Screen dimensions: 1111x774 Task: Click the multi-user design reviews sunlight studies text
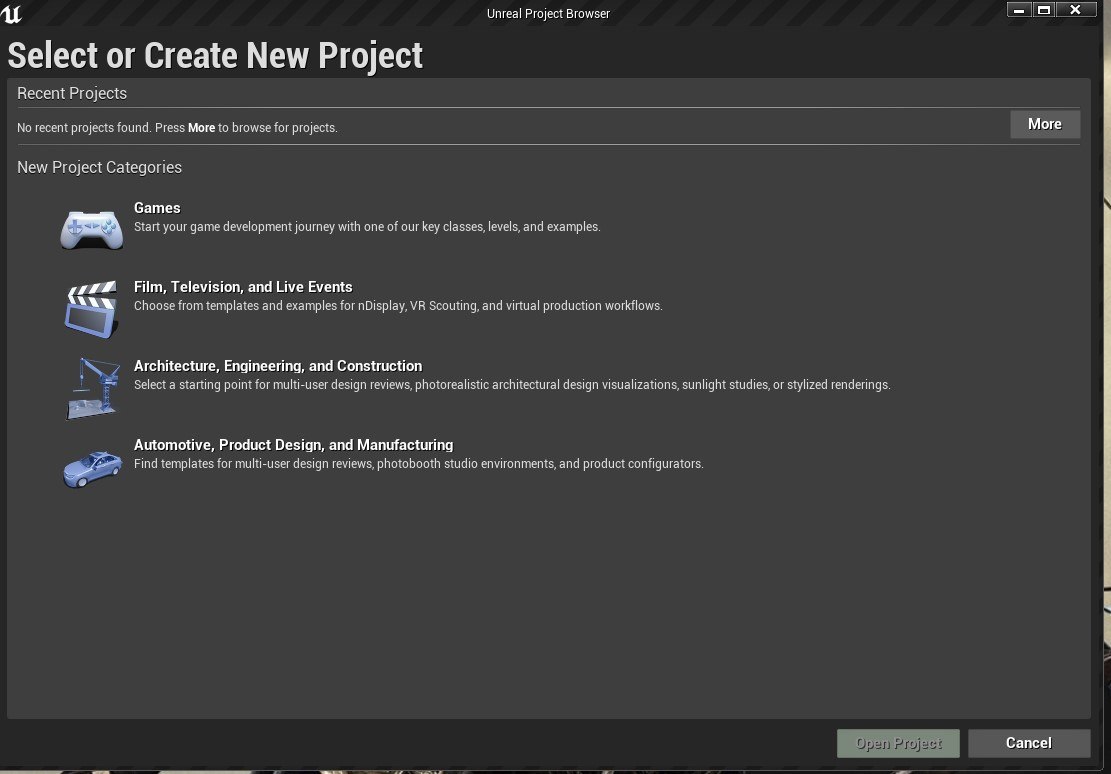pyautogui.click(x=512, y=384)
